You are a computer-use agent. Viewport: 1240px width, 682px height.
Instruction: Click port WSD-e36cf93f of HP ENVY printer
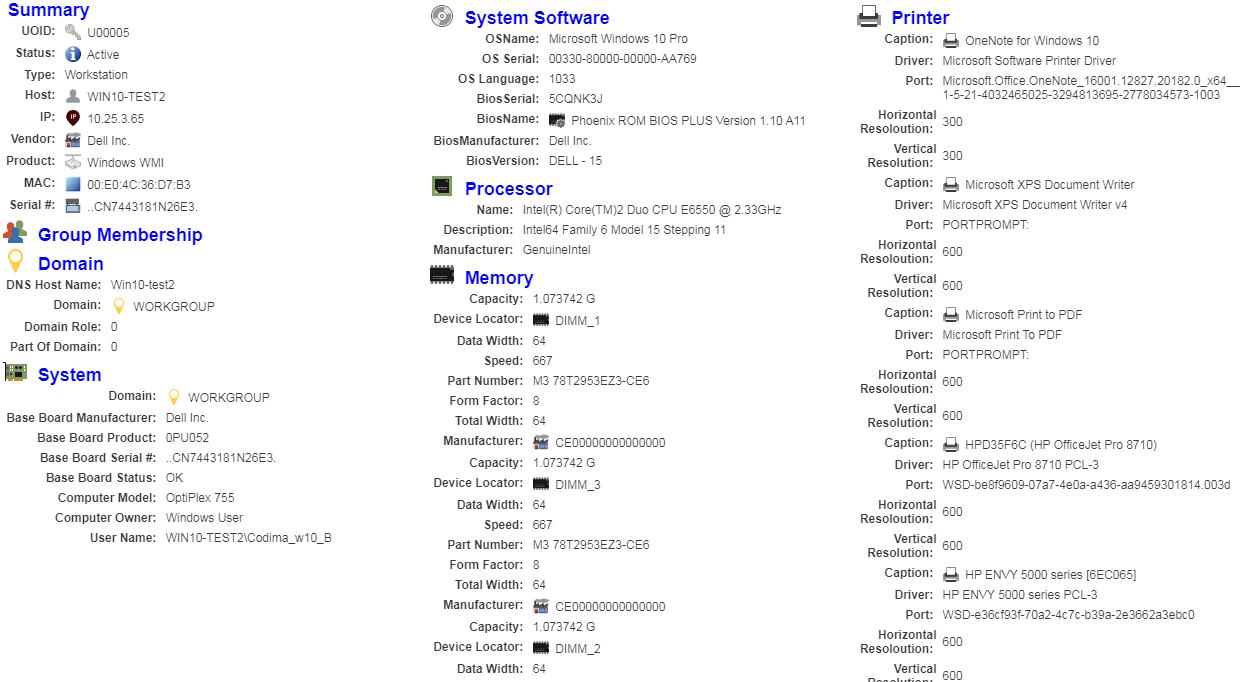click(1069, 615)
